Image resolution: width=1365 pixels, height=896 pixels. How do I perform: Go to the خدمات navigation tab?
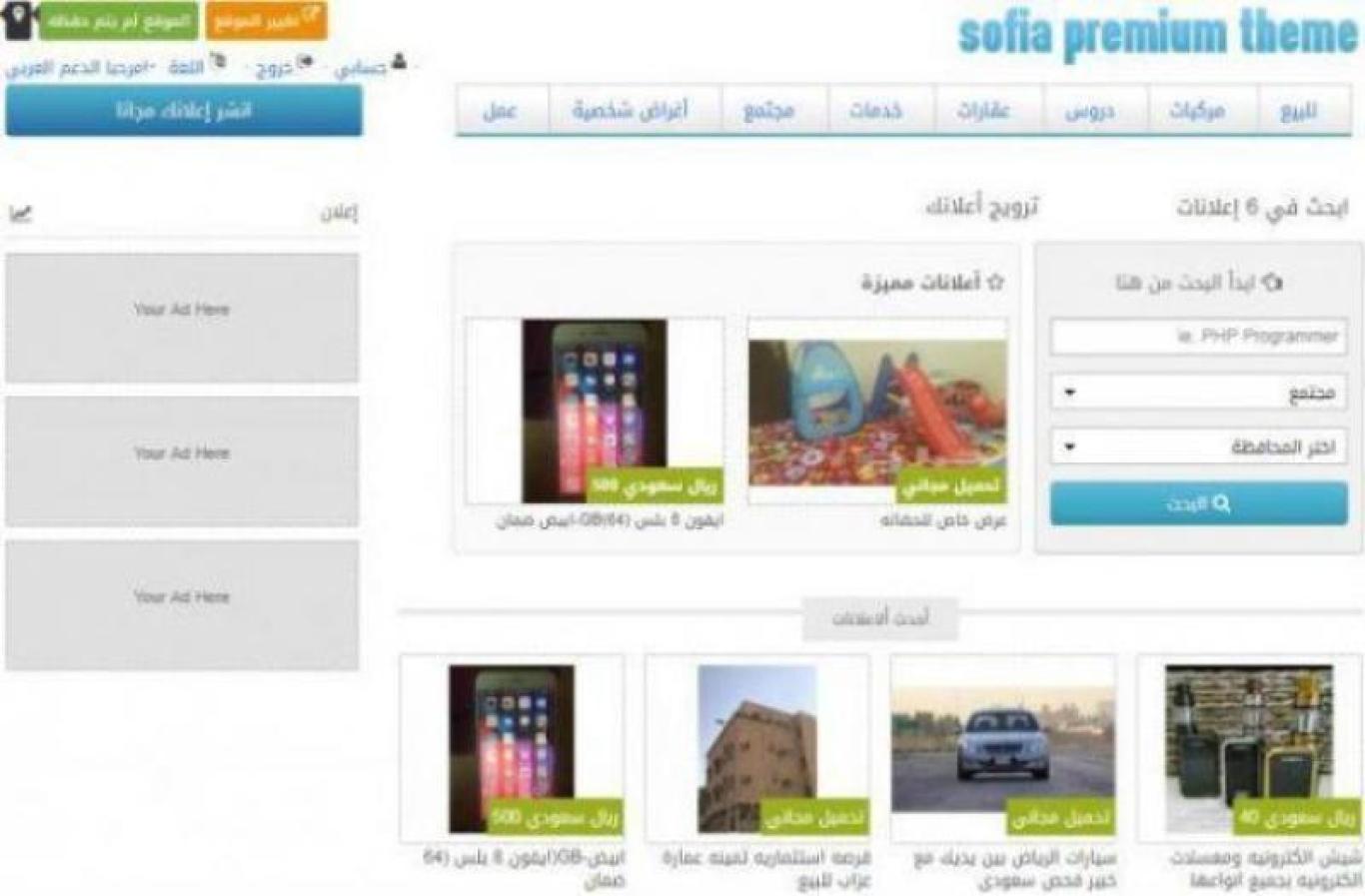(876, 110)
